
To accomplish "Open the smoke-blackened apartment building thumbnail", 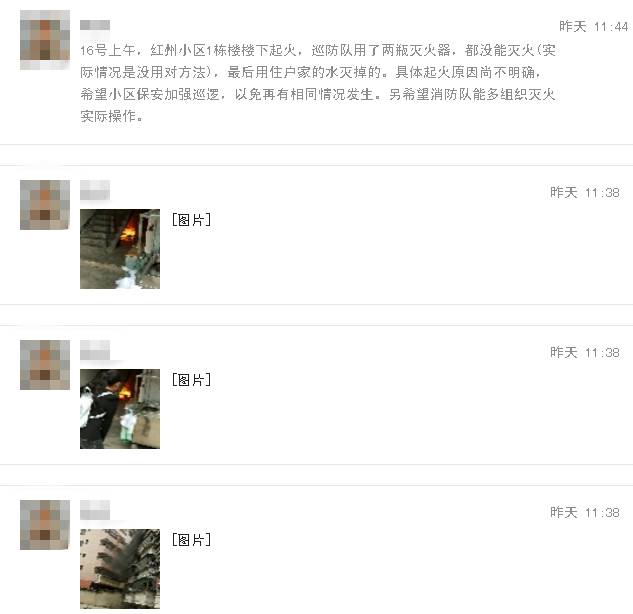I will coord(120,568).
